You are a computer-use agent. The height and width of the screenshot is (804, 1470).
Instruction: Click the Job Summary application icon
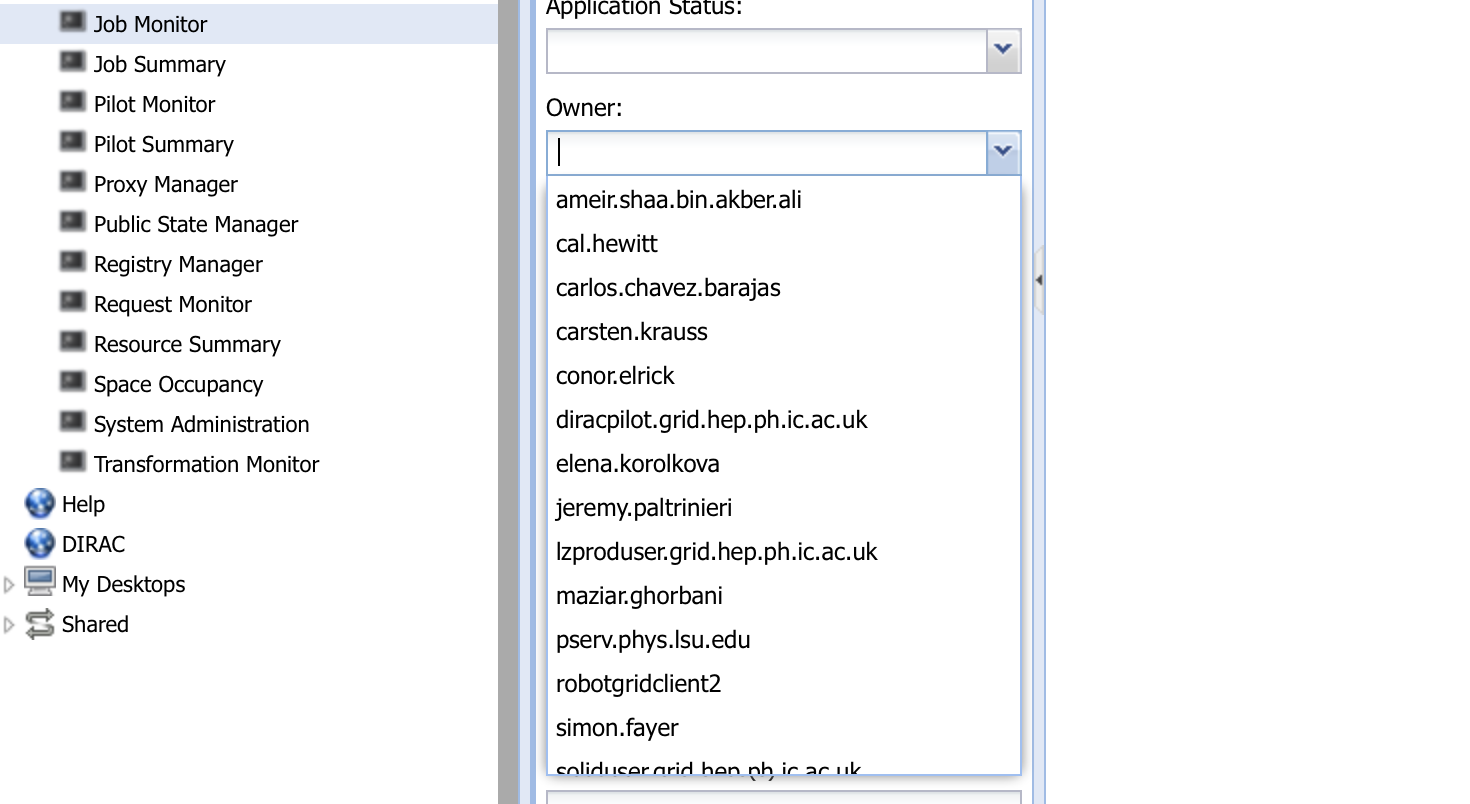click(72, 62)
